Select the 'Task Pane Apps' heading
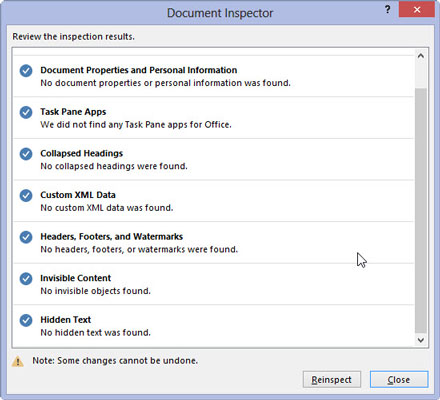Viewport: 440px width, 400px height. [73, 112]
